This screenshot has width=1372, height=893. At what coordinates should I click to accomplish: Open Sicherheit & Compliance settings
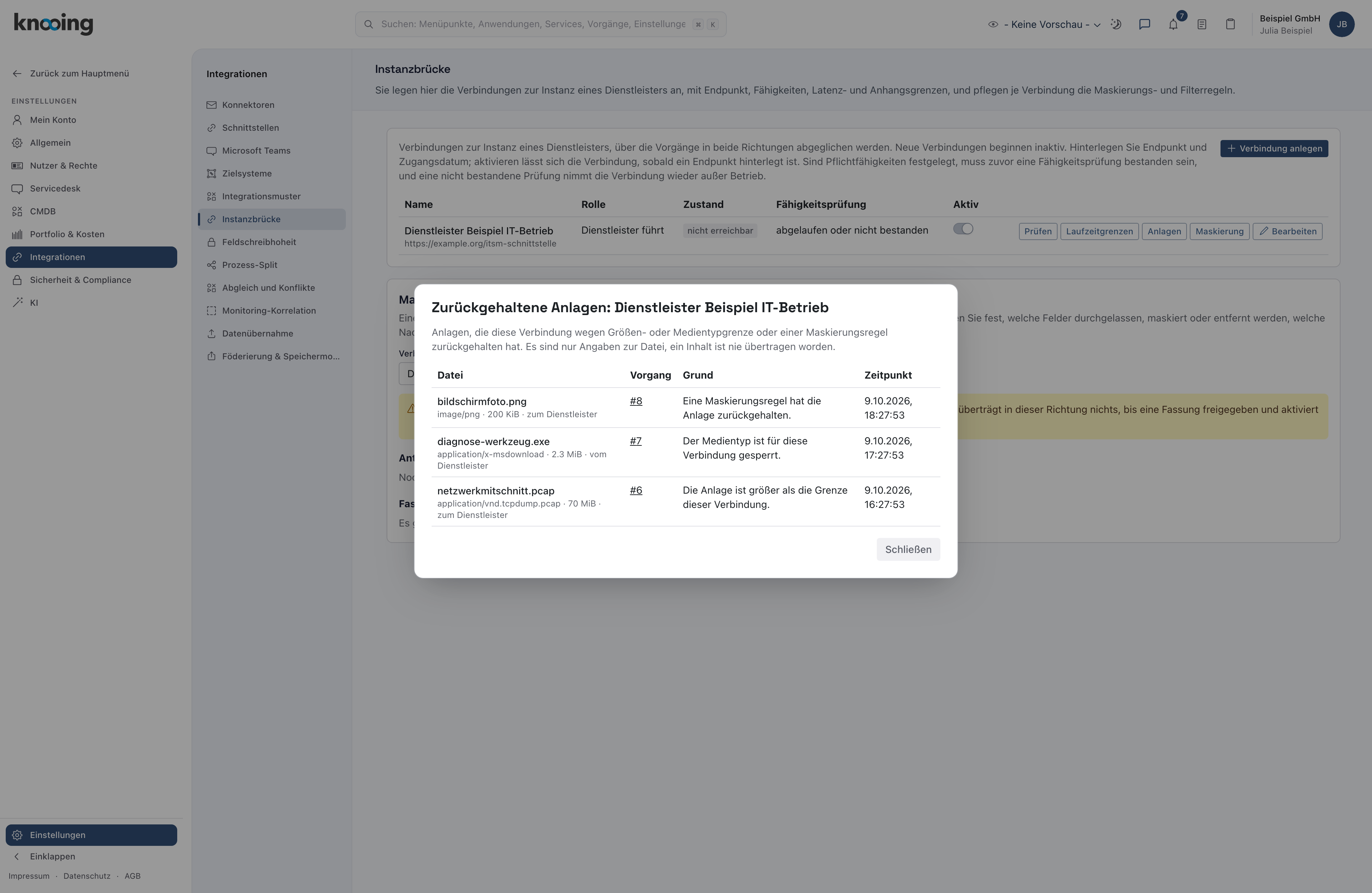(91, 280)
